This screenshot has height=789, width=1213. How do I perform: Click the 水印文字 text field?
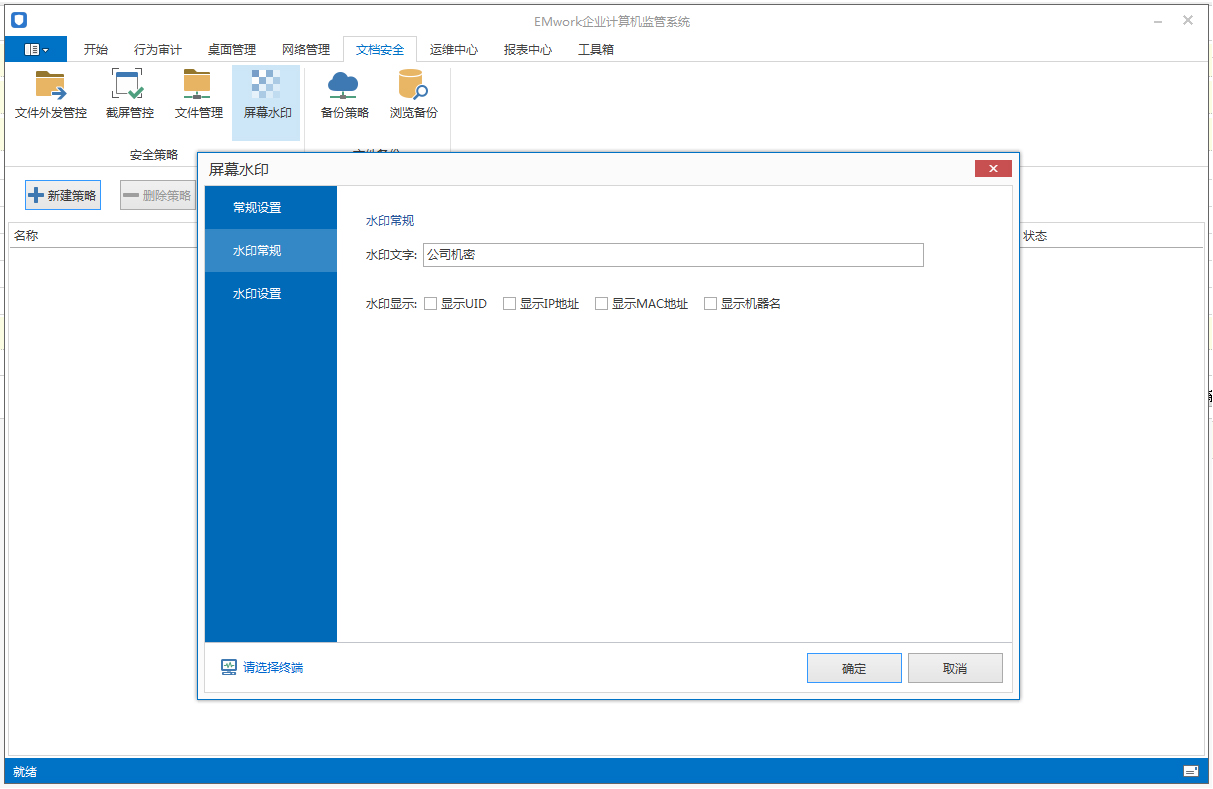pyautogui.click(x=673, y=255)
